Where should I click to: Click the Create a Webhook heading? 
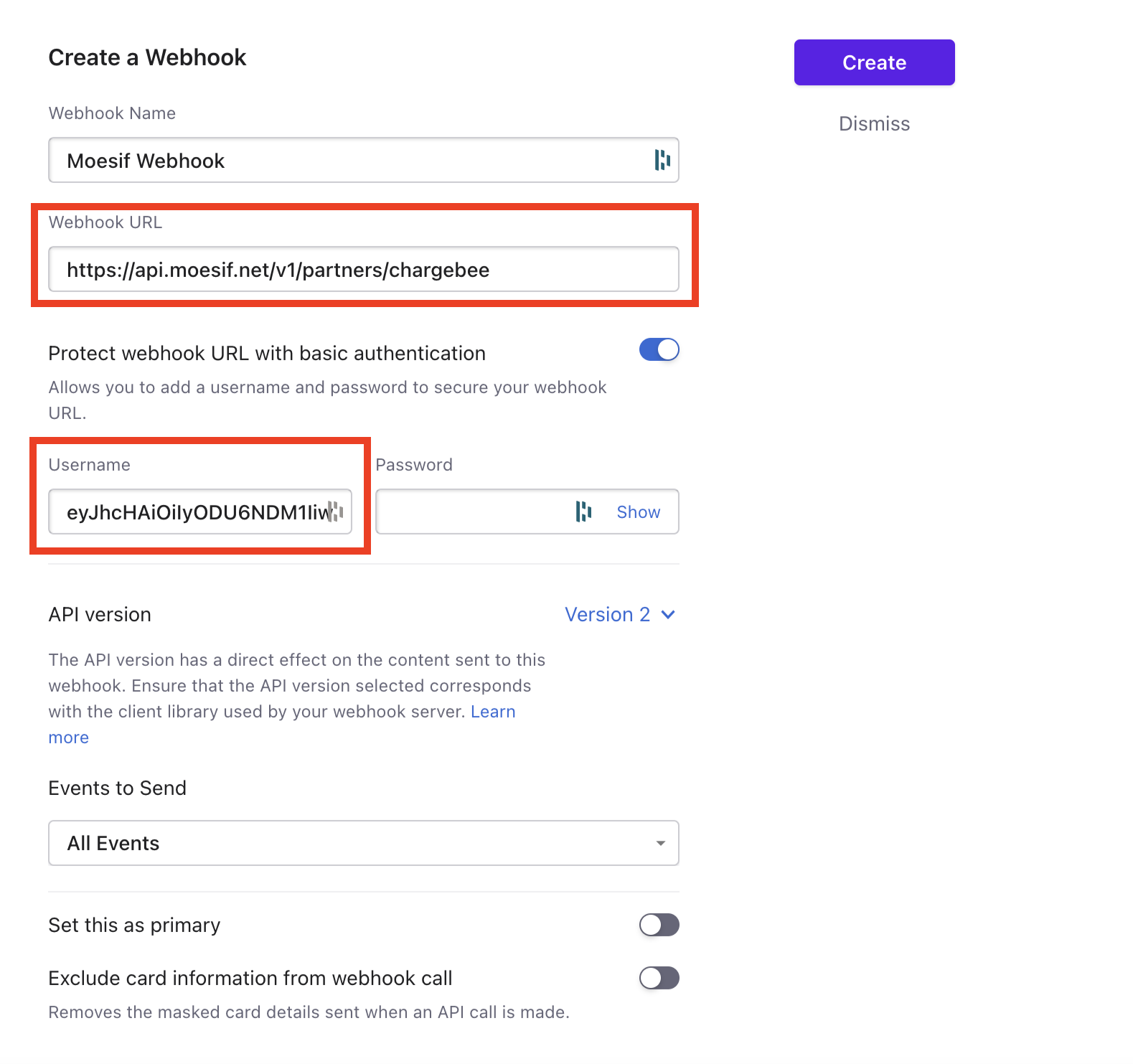[x=147, y=57]
